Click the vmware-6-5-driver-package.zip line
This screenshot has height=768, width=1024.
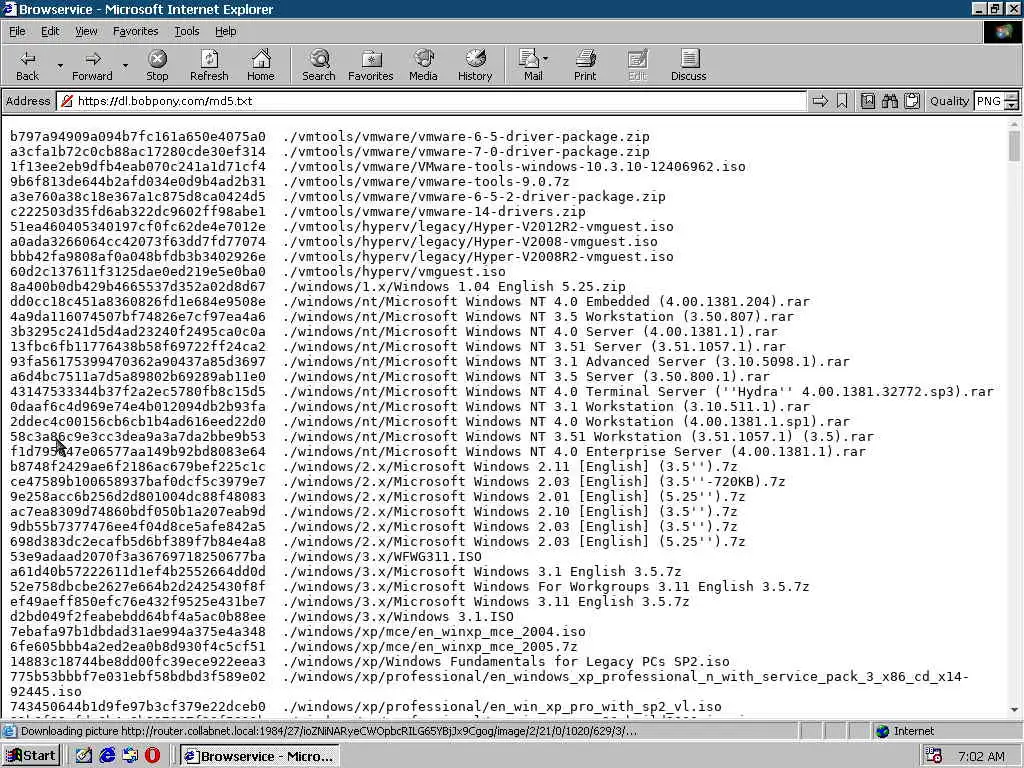pos(330,136)
